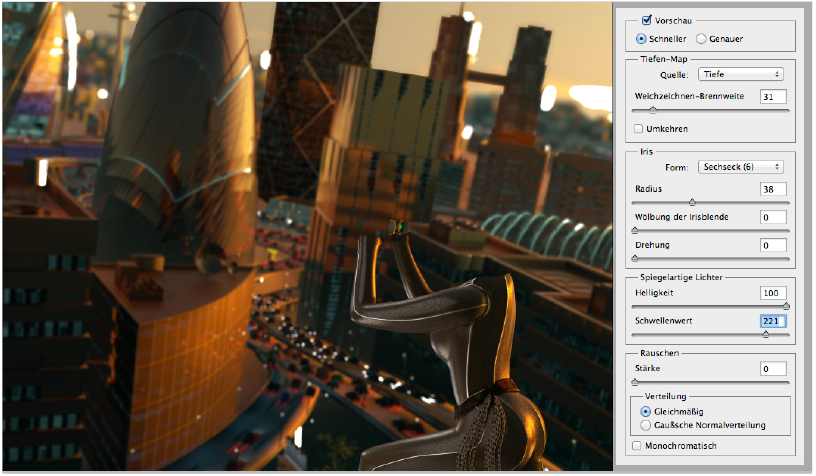Click the Wölbung der Irisblende value field
This screenshot has height=476, width=816.
[773, 217]
